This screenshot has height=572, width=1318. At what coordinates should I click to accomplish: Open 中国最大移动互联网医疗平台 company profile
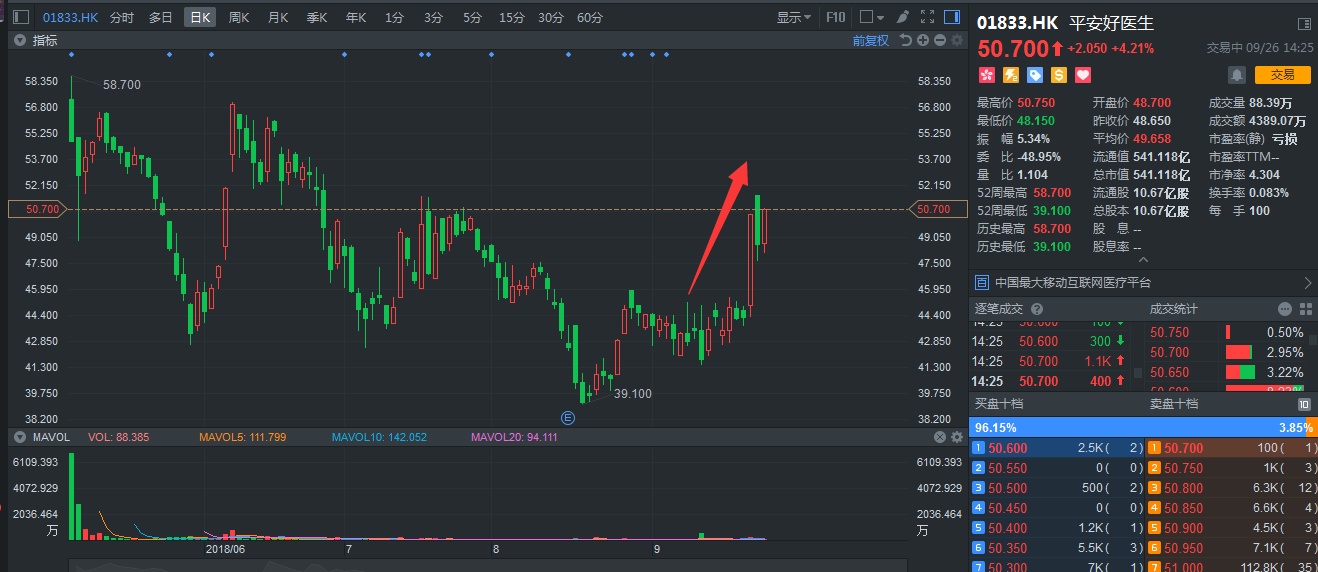pos(1073,283)
